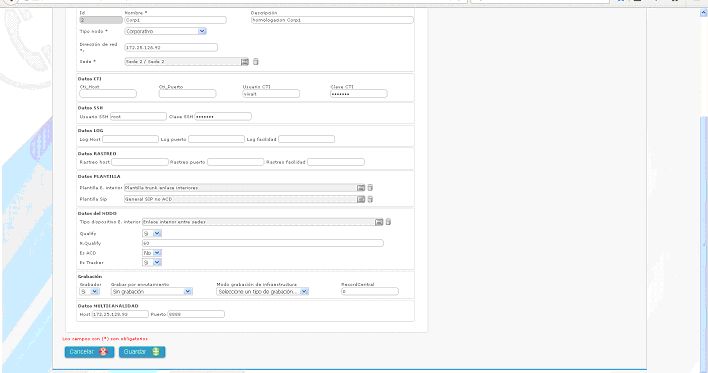Clear Tipo dispositivo E. interior with trash icon
This screenshot has width=708, height=373.
coord(388,222)
